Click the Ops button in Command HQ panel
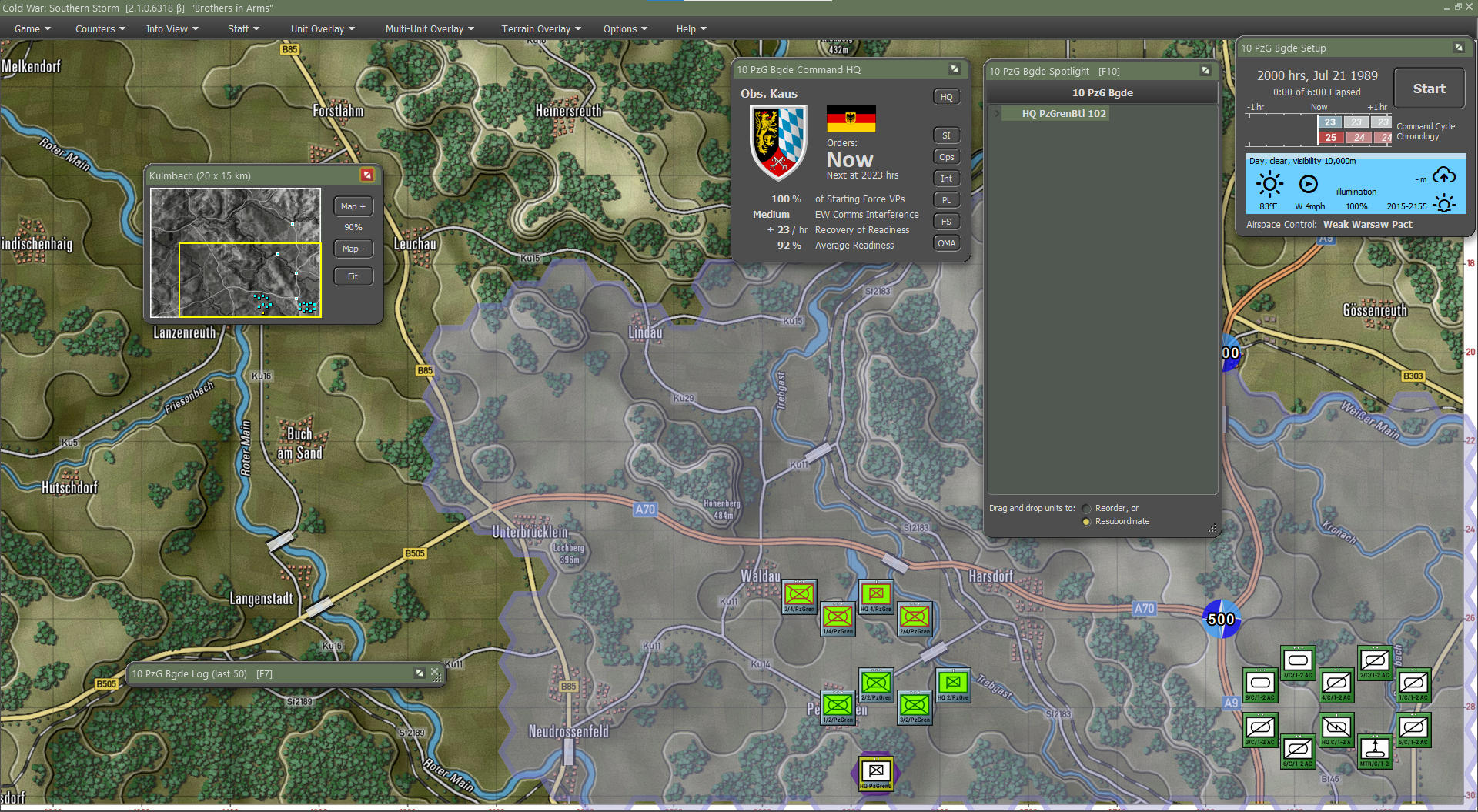Viewport: 1478px width, 812px height. click(x=946, y=156)
